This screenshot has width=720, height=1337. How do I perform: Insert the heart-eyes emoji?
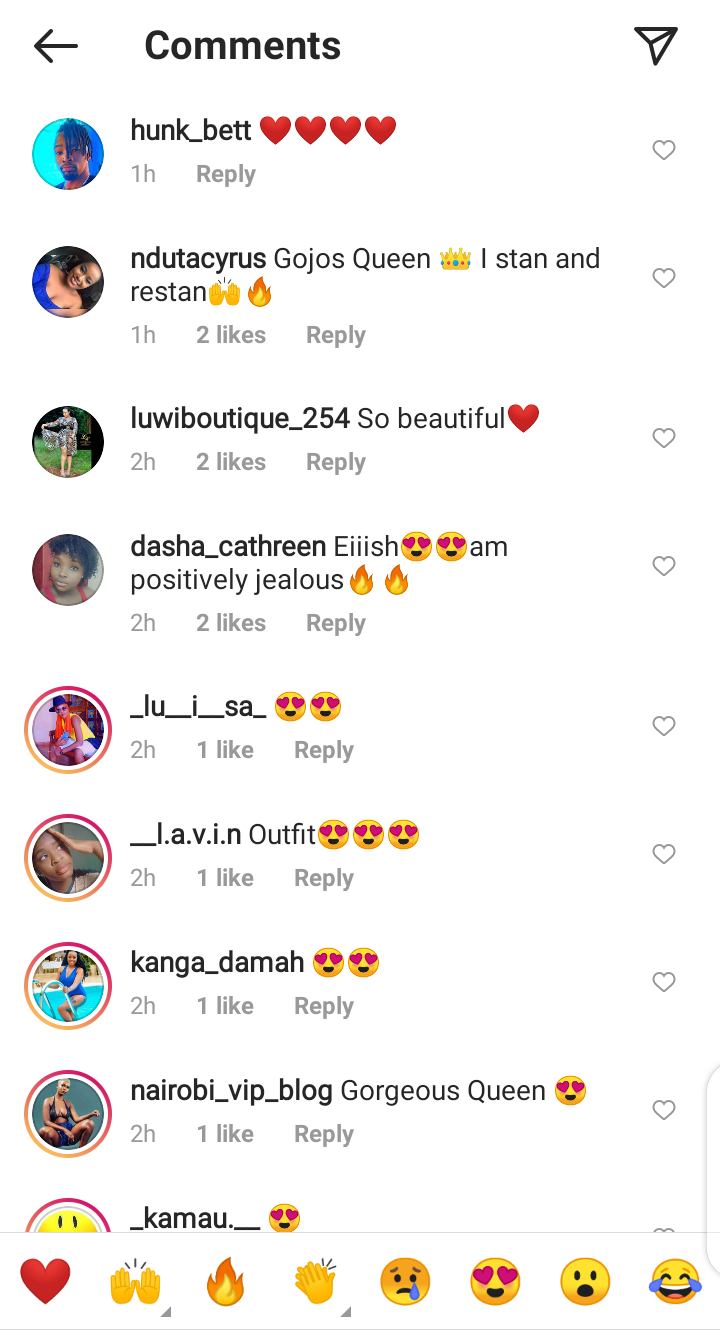(x=495, y=1282)
